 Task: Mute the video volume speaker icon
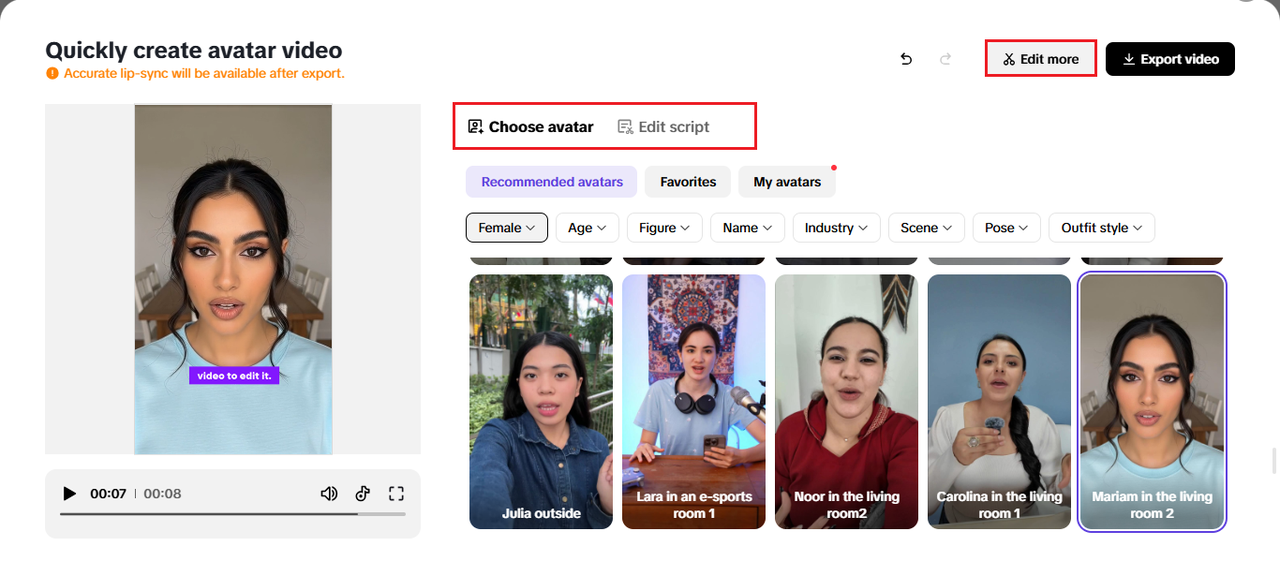tap(328, 493)
